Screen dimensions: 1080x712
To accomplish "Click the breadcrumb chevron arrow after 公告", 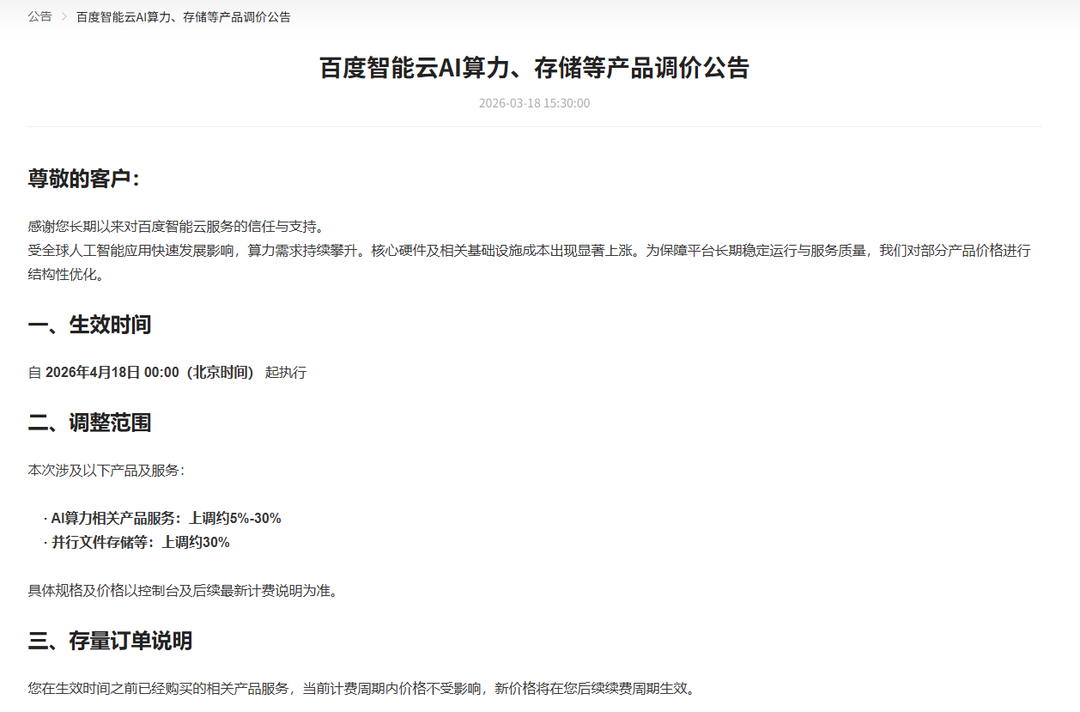I will point(64,17).
